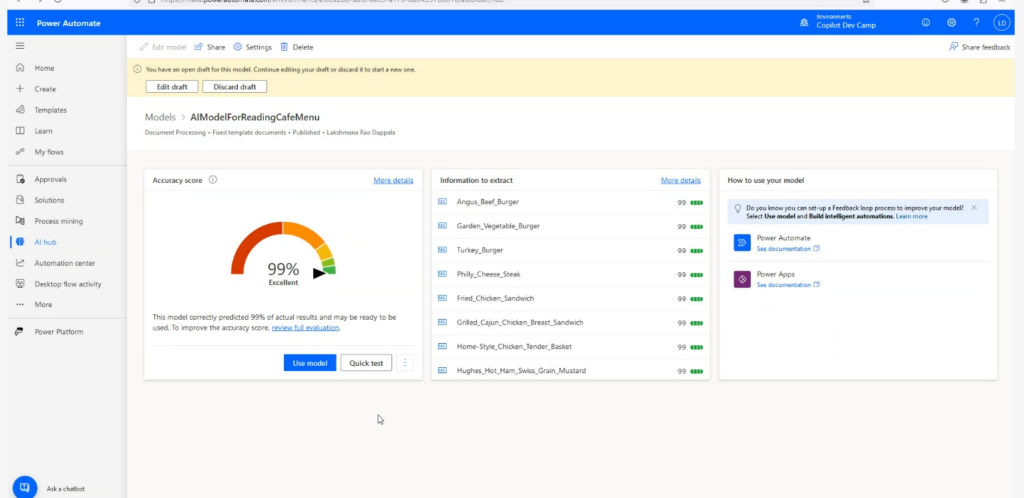Click the Power Automate title in header

(69, 23)
